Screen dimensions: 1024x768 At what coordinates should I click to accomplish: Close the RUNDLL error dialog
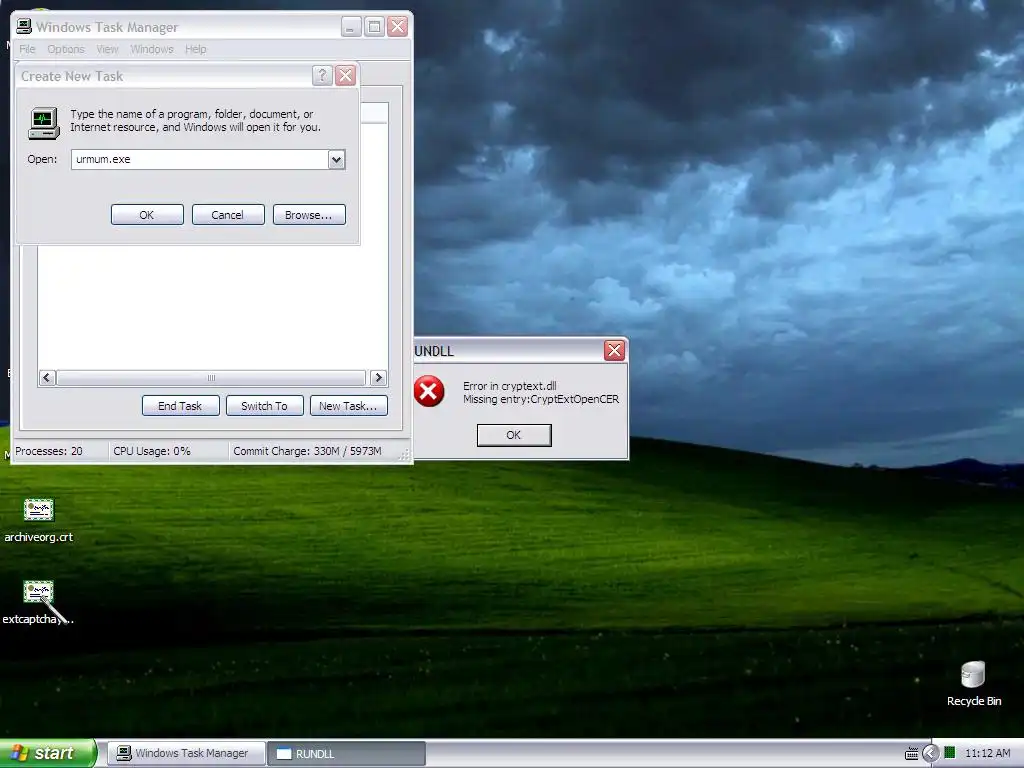[614, 351]
